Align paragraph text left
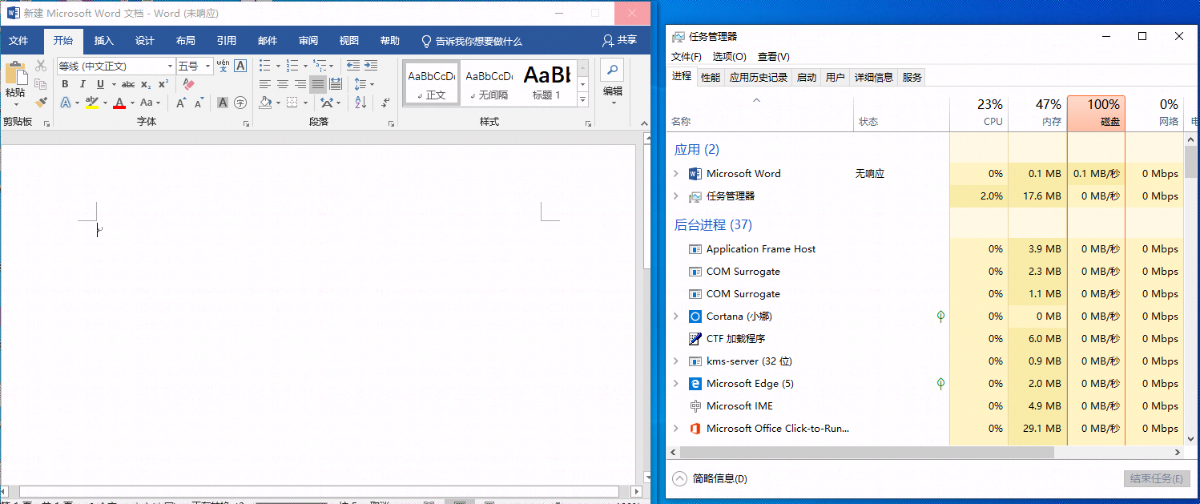1200x504 pixels. (x=265, y=84)
